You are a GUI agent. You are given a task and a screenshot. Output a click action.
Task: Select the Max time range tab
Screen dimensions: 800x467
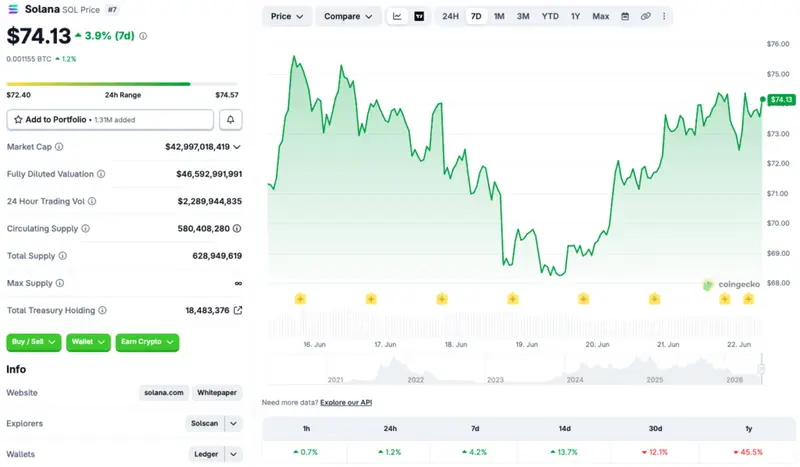pos(601,16)
